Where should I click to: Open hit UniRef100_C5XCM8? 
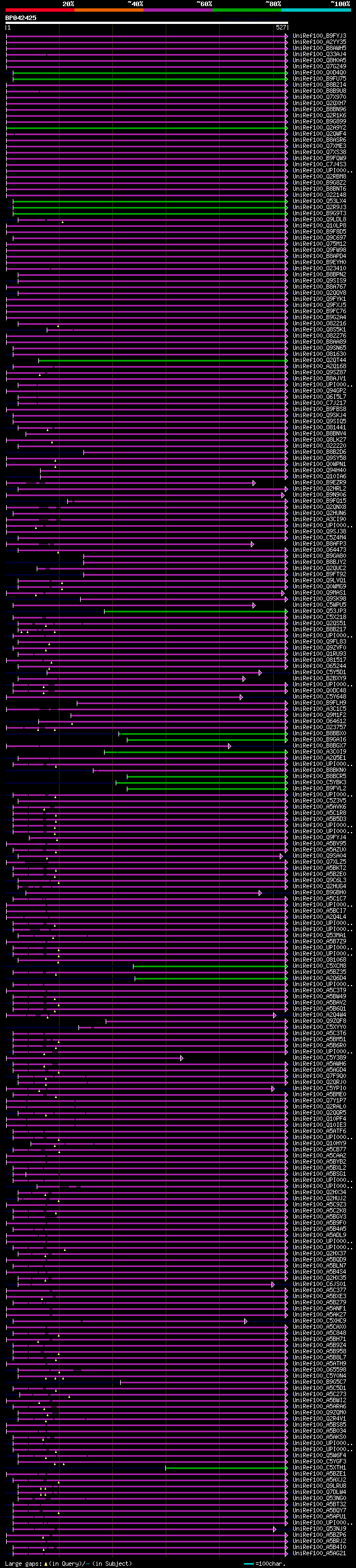click(x=319, y=966)
